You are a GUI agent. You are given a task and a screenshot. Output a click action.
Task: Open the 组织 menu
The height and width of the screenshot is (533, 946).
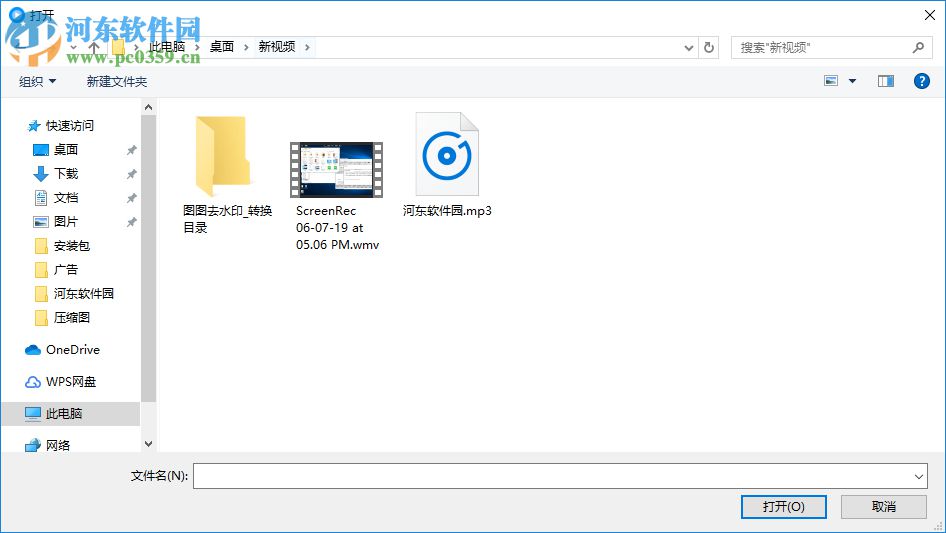pyautogui.click(x=37, y=81)
